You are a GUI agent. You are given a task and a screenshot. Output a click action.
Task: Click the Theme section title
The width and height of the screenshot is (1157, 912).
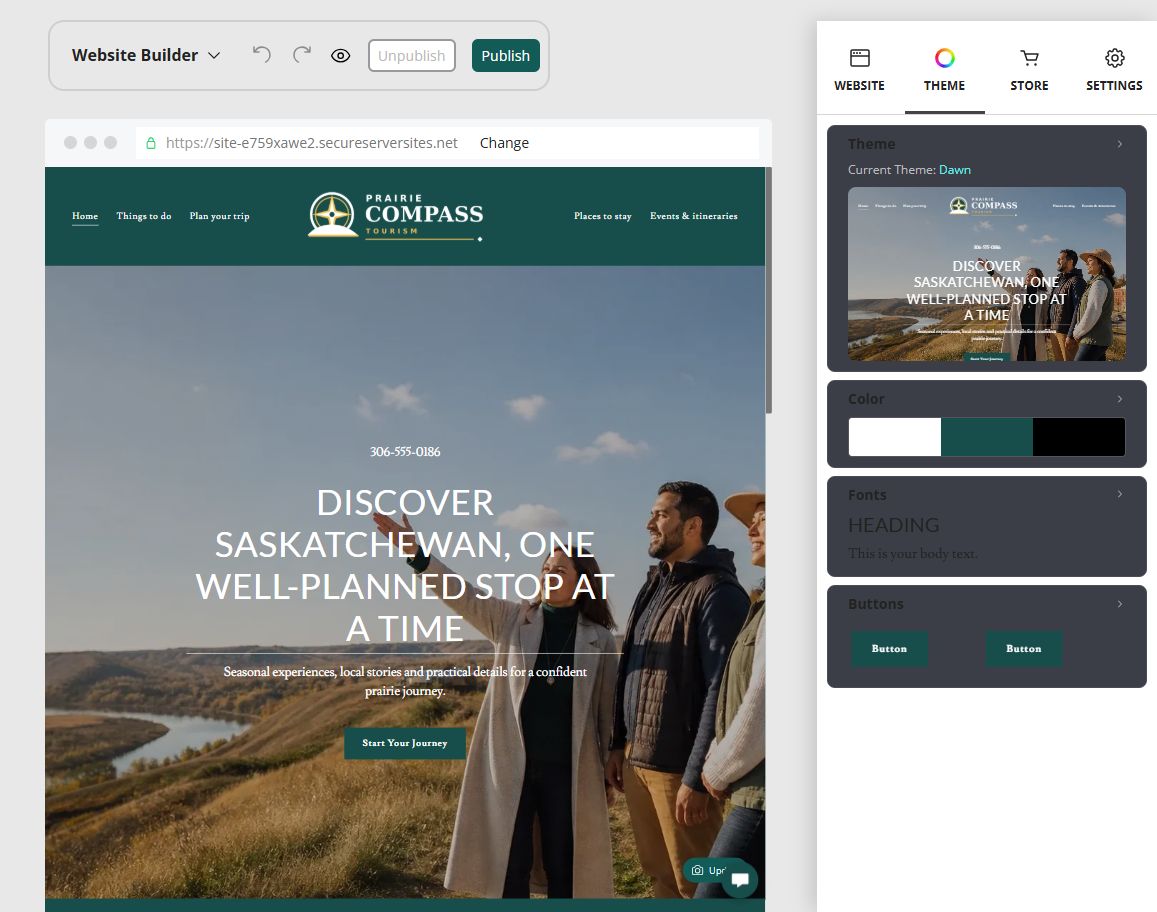click(871, 144)
